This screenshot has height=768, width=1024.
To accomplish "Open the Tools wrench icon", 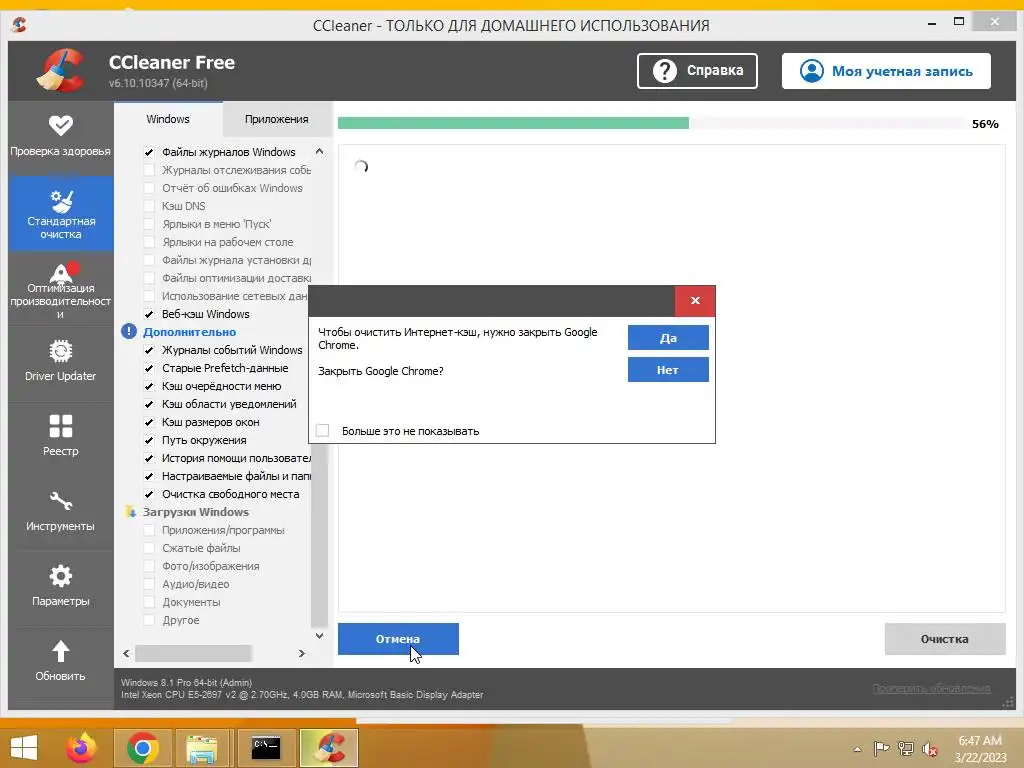I will tap(61, 501).
